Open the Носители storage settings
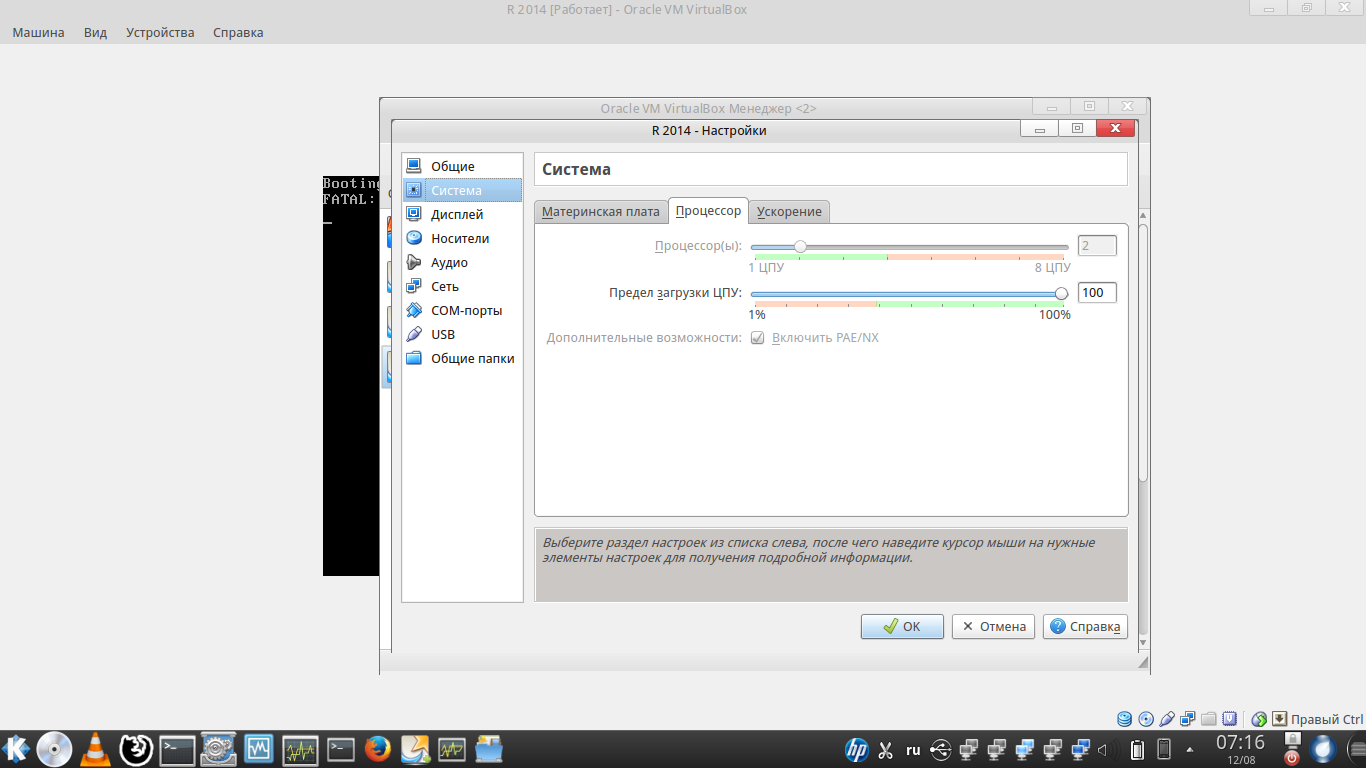This screenshot has width=1366, height=768. point(459,238)
